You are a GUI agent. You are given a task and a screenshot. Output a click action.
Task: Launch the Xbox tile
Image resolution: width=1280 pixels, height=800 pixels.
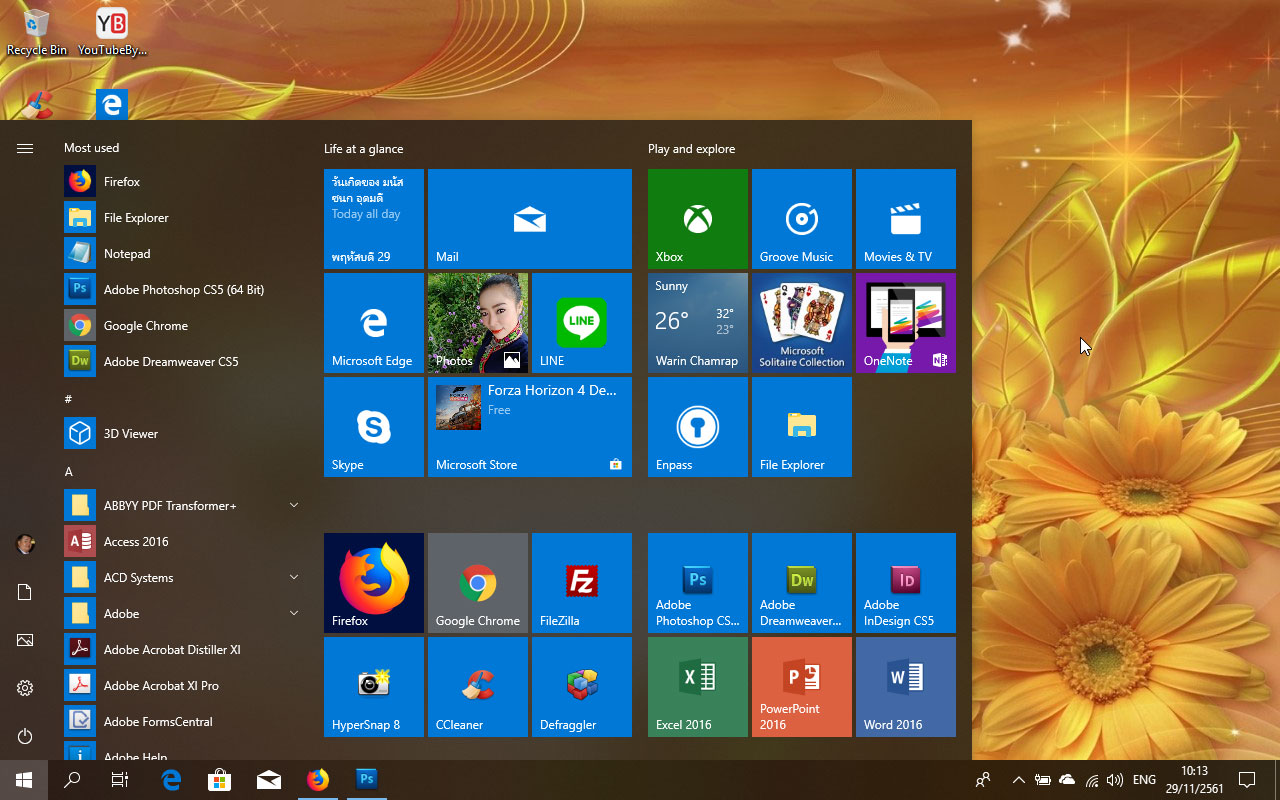tap(697, 219)
